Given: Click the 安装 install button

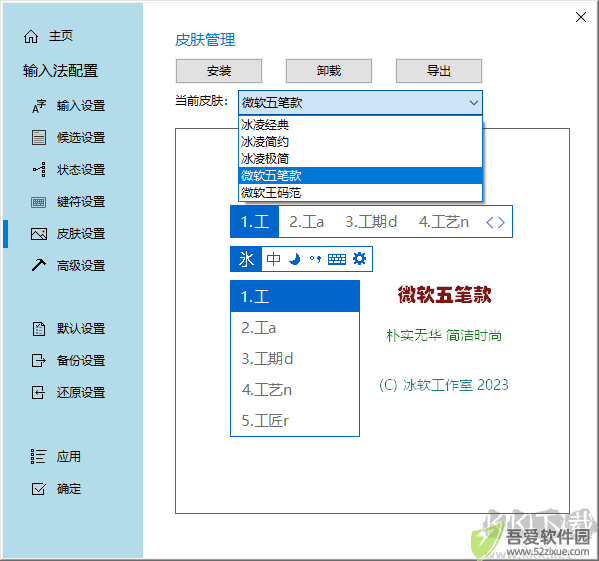Looking at the screenshot, I should (219, 71).
